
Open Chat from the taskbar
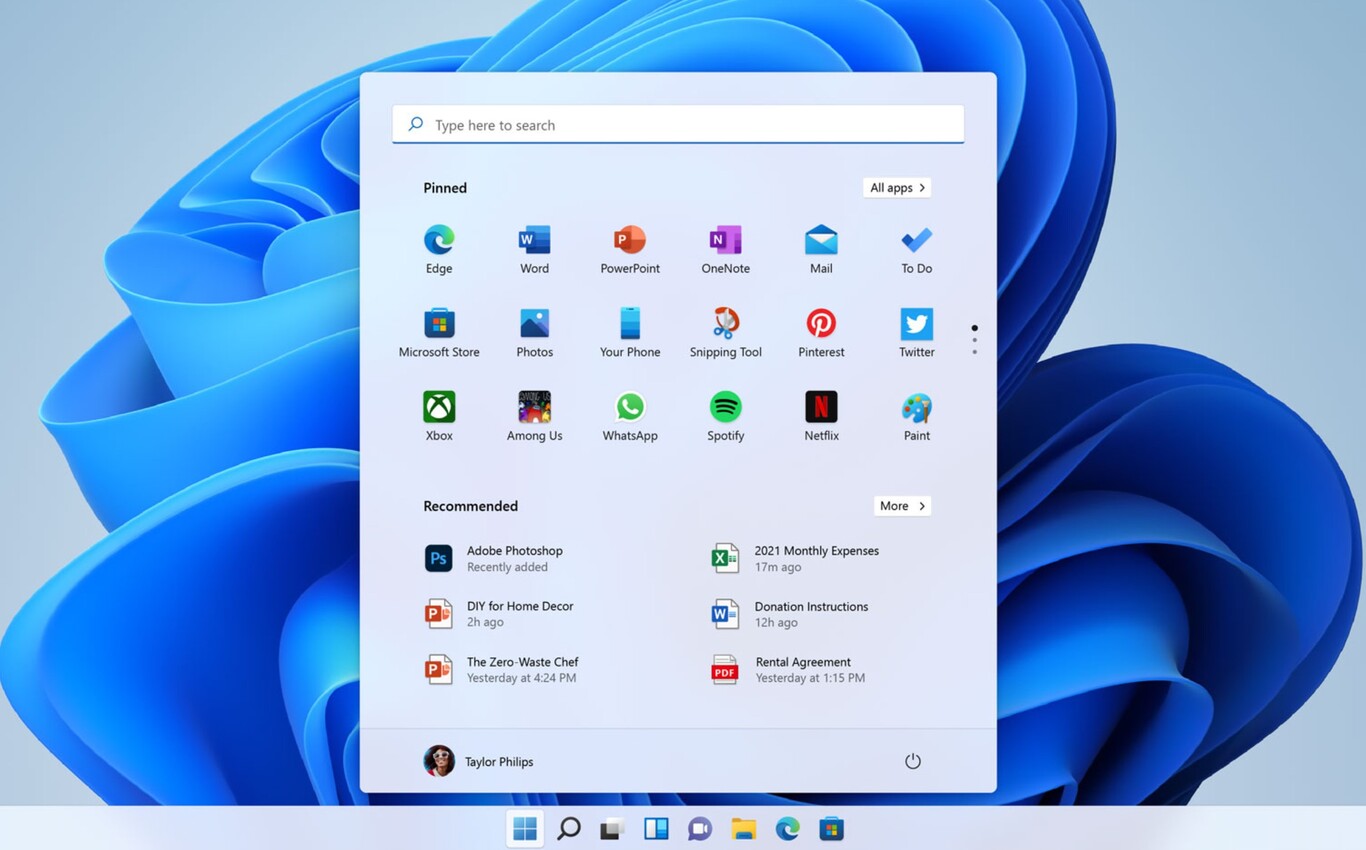pyautogui.click(x=698, y=828)
